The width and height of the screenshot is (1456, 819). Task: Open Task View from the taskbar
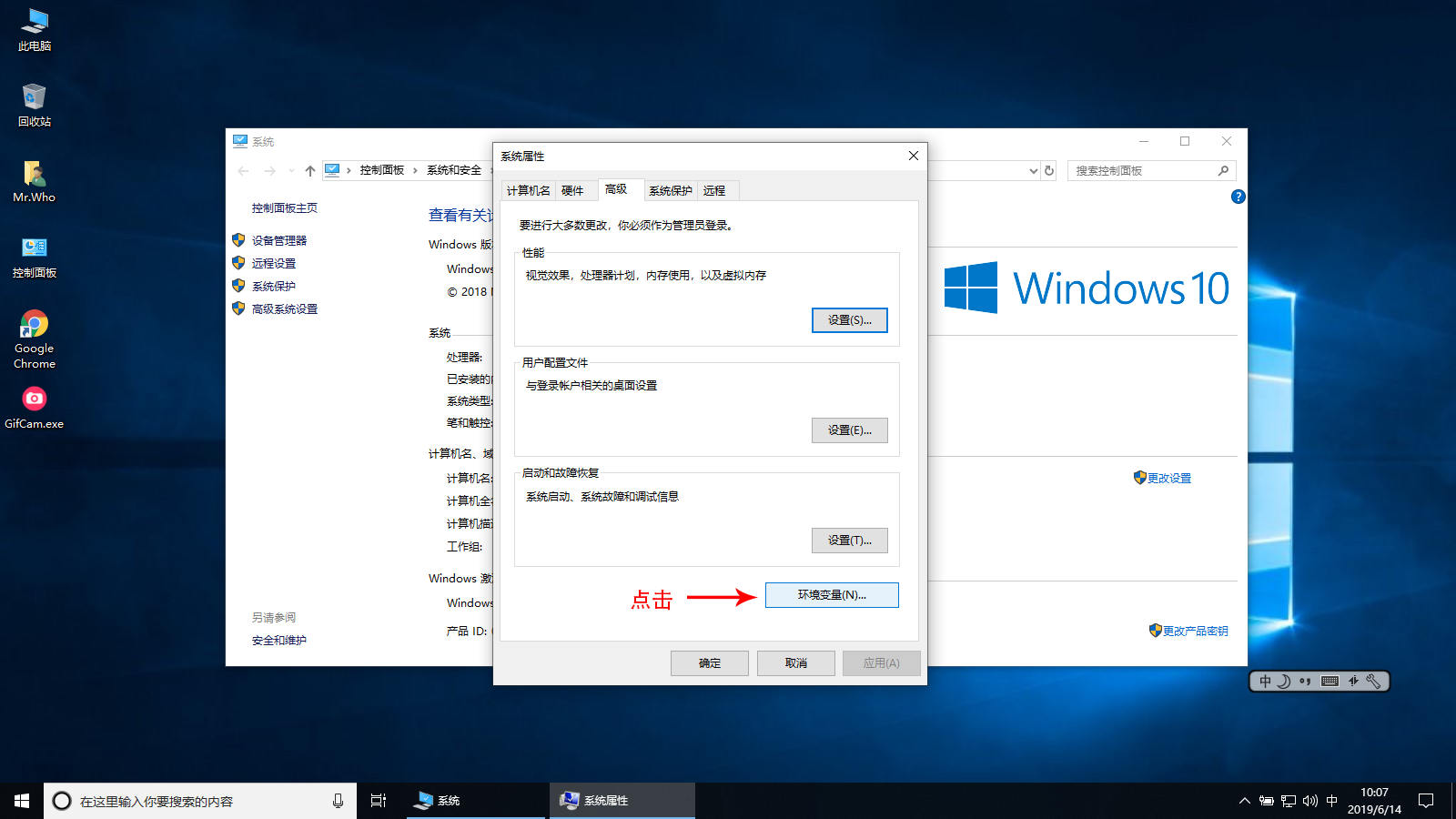tap(379, 801)
